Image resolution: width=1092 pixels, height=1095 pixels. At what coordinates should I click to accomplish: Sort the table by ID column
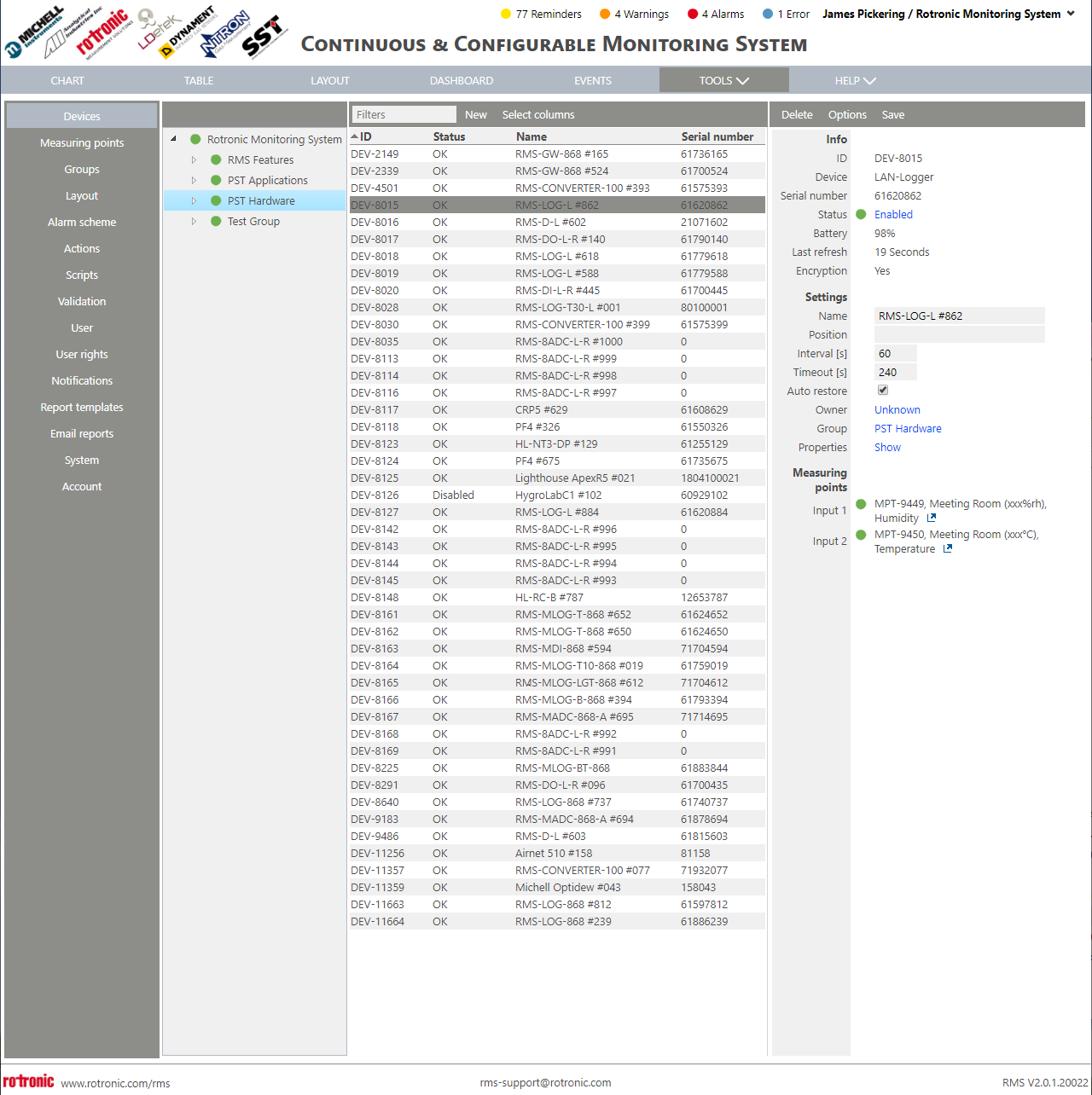point(365,136)
